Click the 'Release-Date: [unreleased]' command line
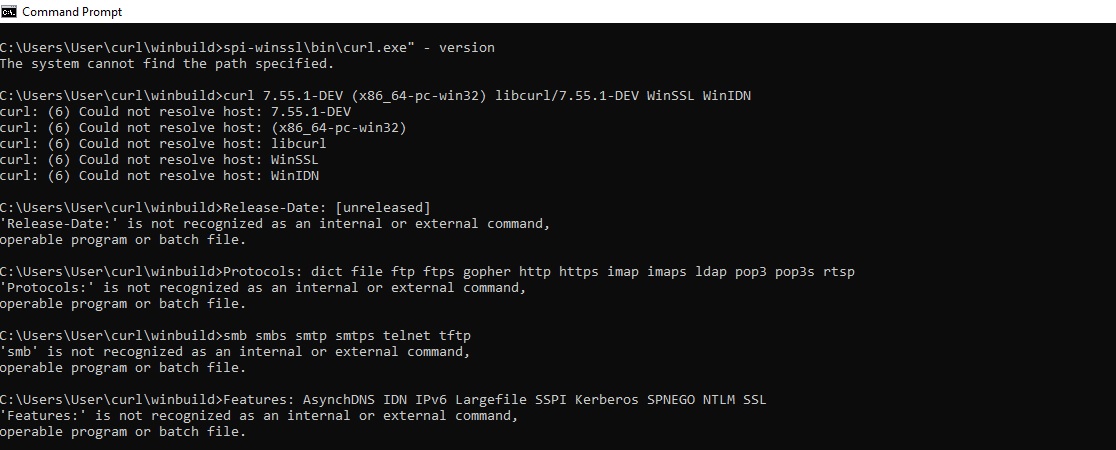The width and height of the screenshot is (1116, 450). (x=215, y=207)
